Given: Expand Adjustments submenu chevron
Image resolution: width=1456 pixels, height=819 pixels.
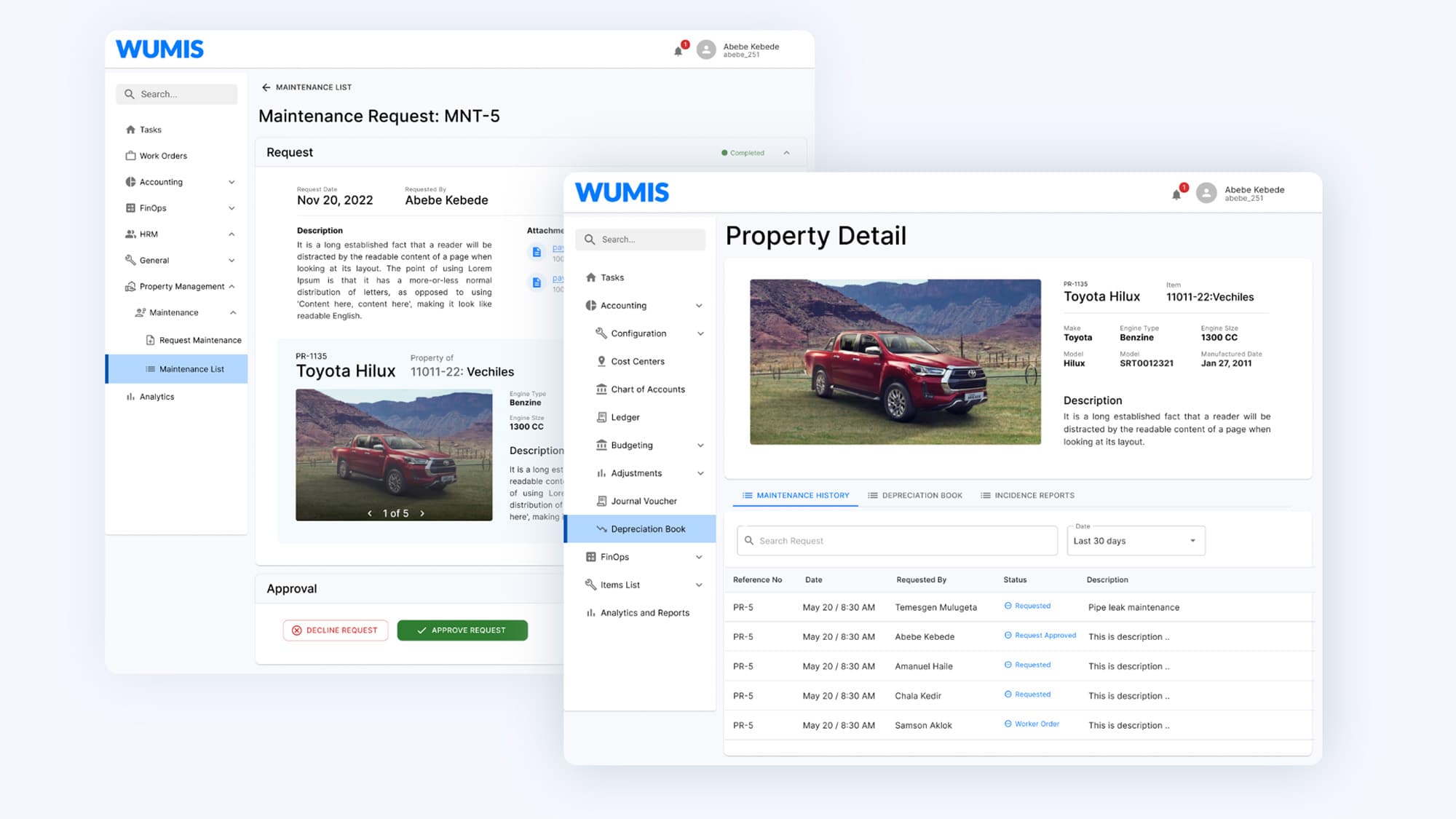Looking at the screenshot, I should coord(700,473).
